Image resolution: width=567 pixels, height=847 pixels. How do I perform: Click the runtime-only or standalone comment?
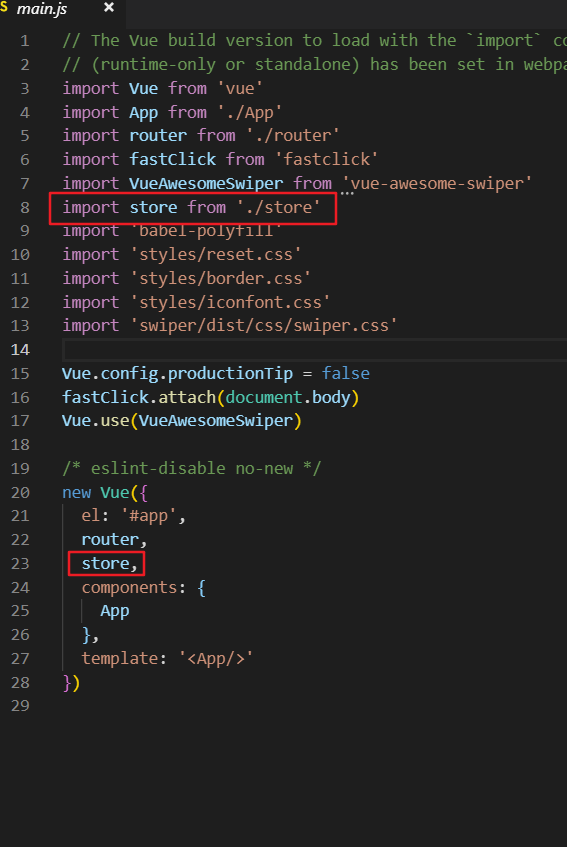[314, 65]
